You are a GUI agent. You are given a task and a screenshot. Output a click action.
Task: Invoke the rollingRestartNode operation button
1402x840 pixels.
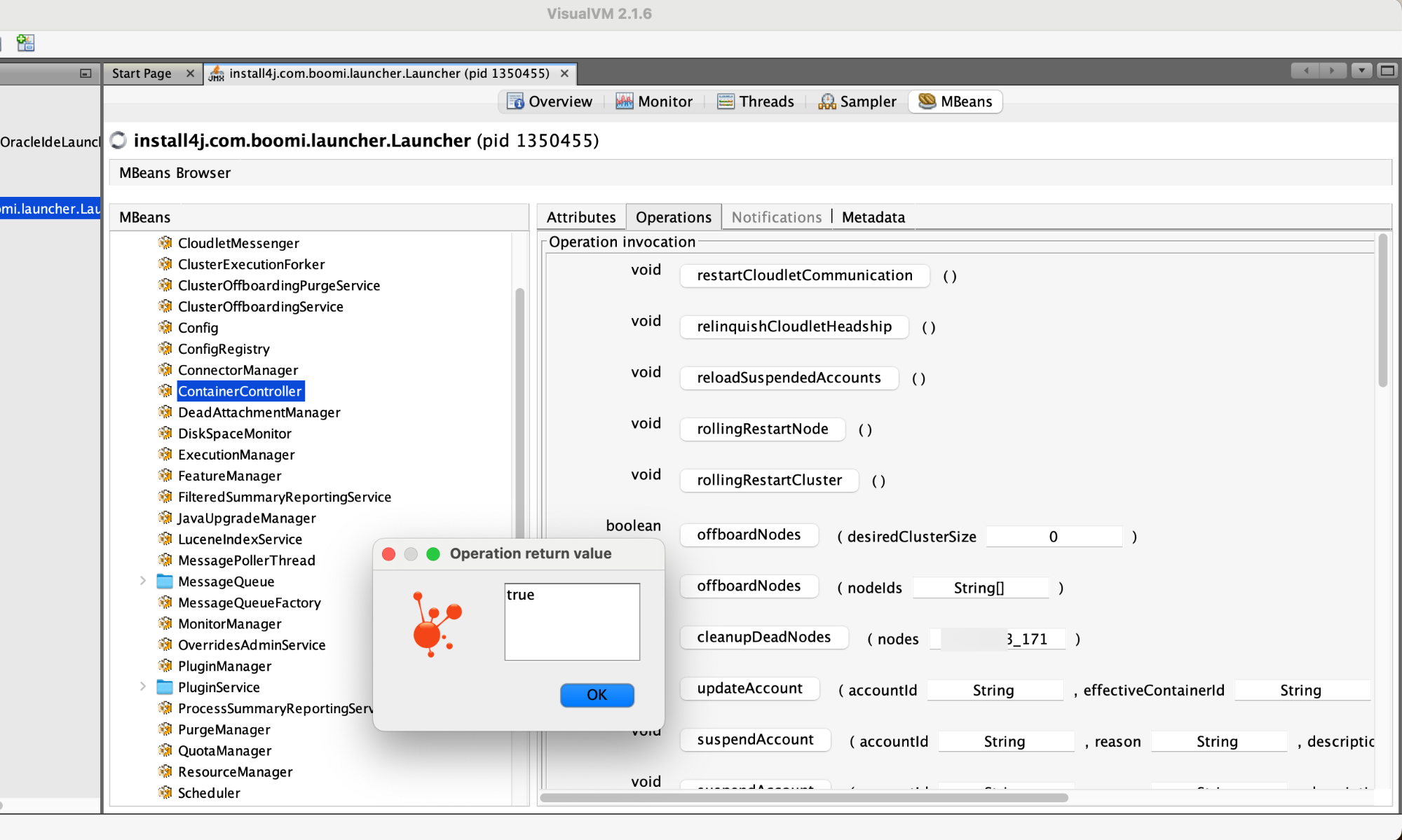tap(762, 429)
